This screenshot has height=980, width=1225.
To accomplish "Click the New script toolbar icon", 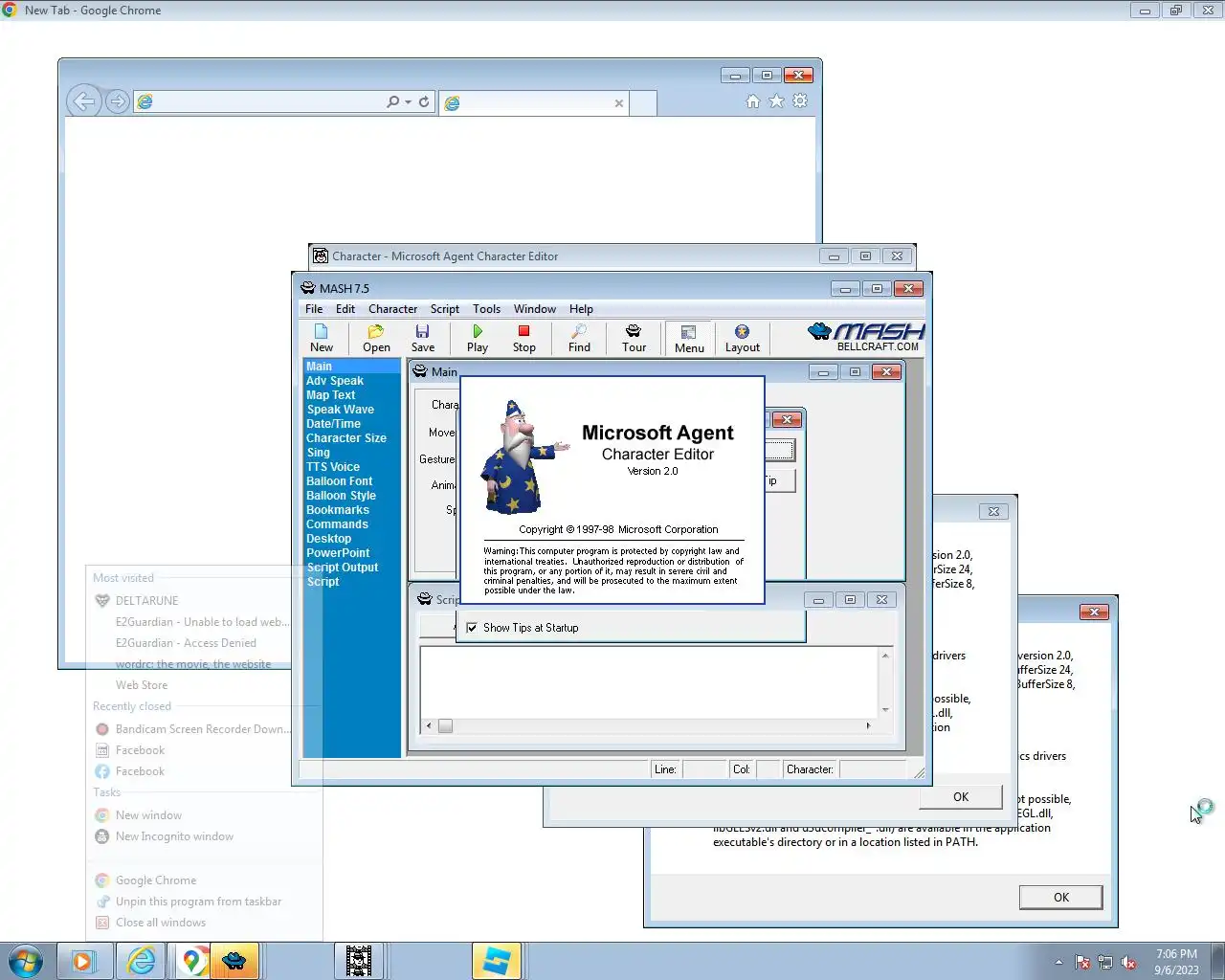I will (322, 338).
